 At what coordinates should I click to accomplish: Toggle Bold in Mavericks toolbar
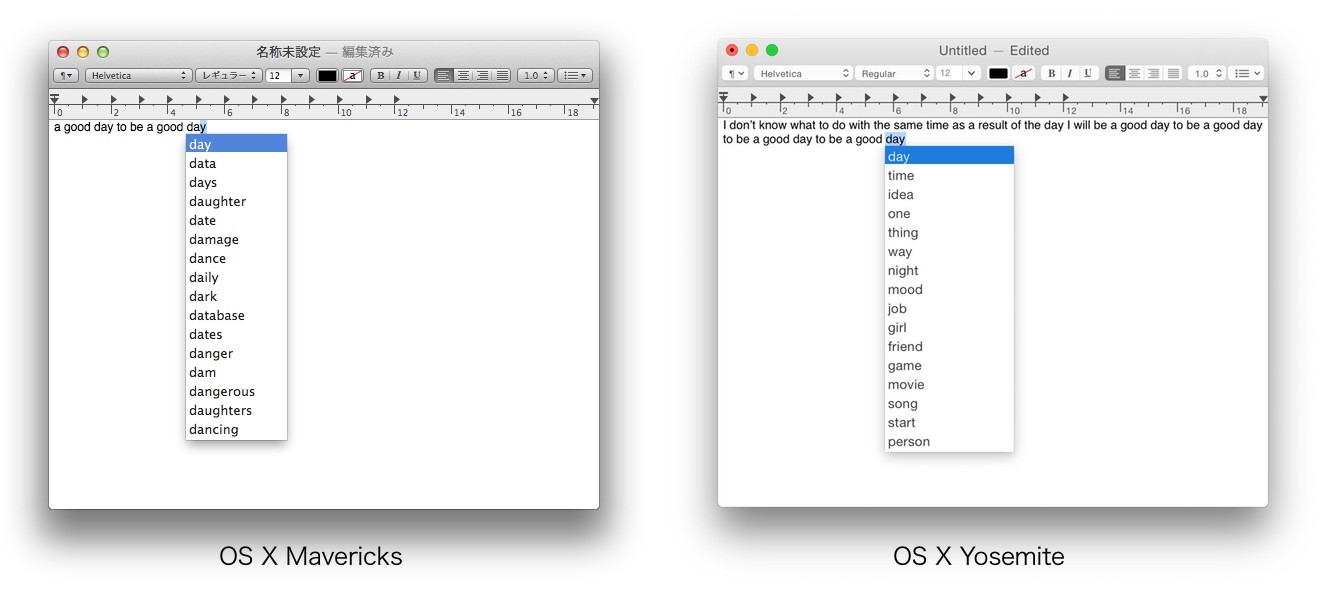point(381,76)
